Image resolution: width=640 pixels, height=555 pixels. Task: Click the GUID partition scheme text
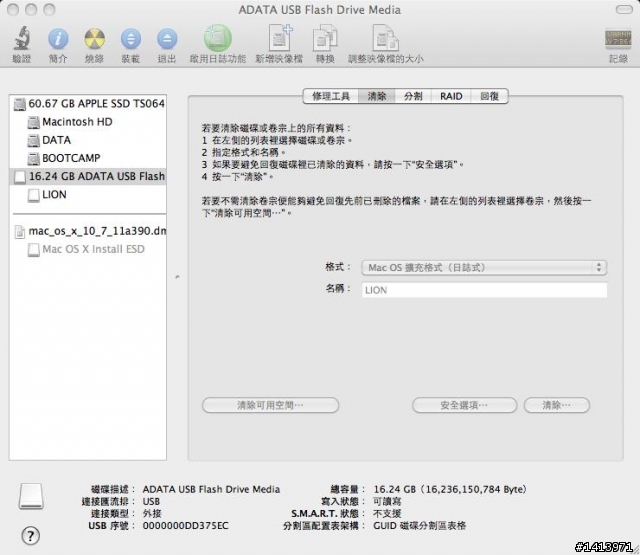420,526
